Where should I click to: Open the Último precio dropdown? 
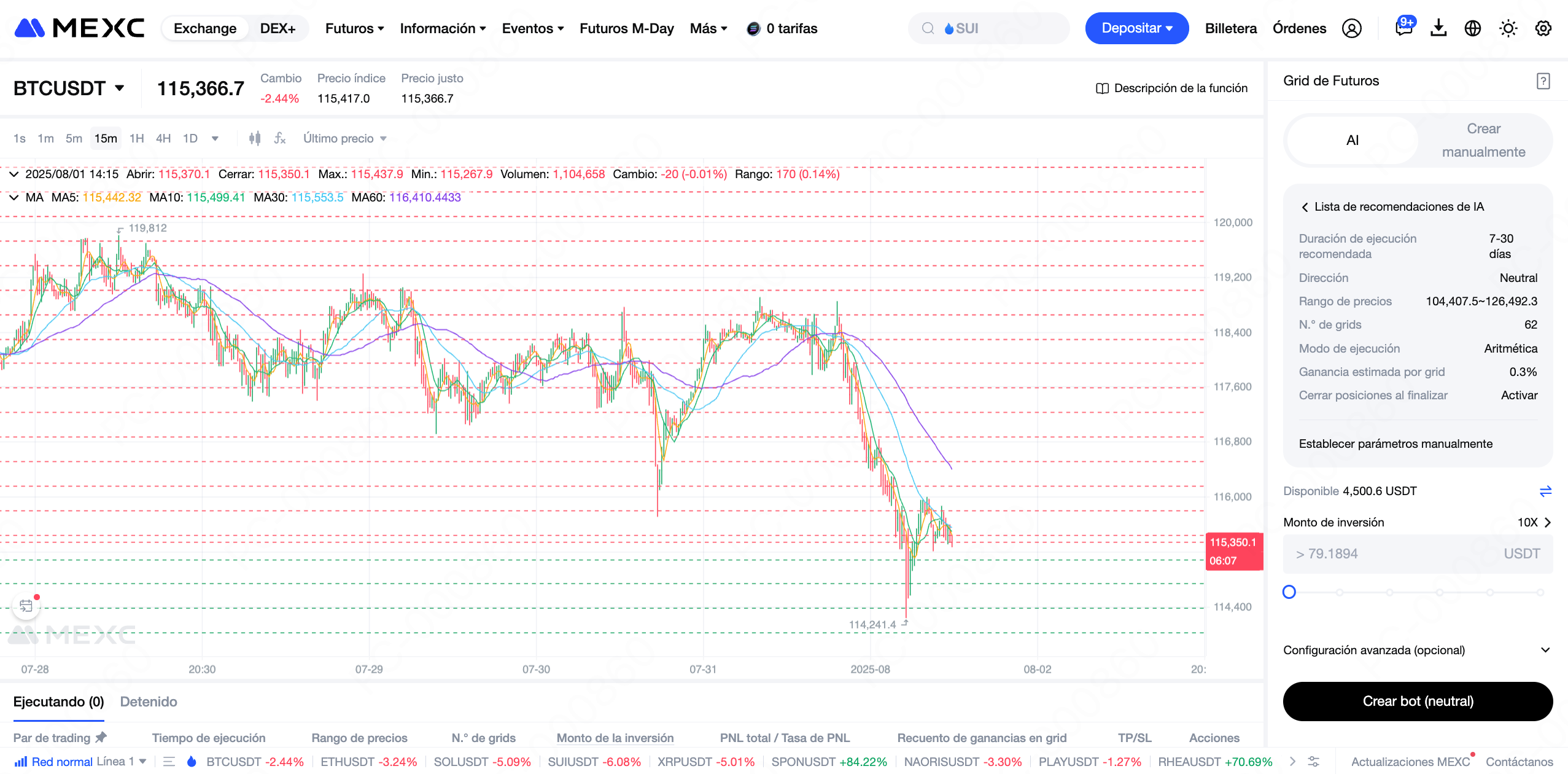click(x=344, y=138)
